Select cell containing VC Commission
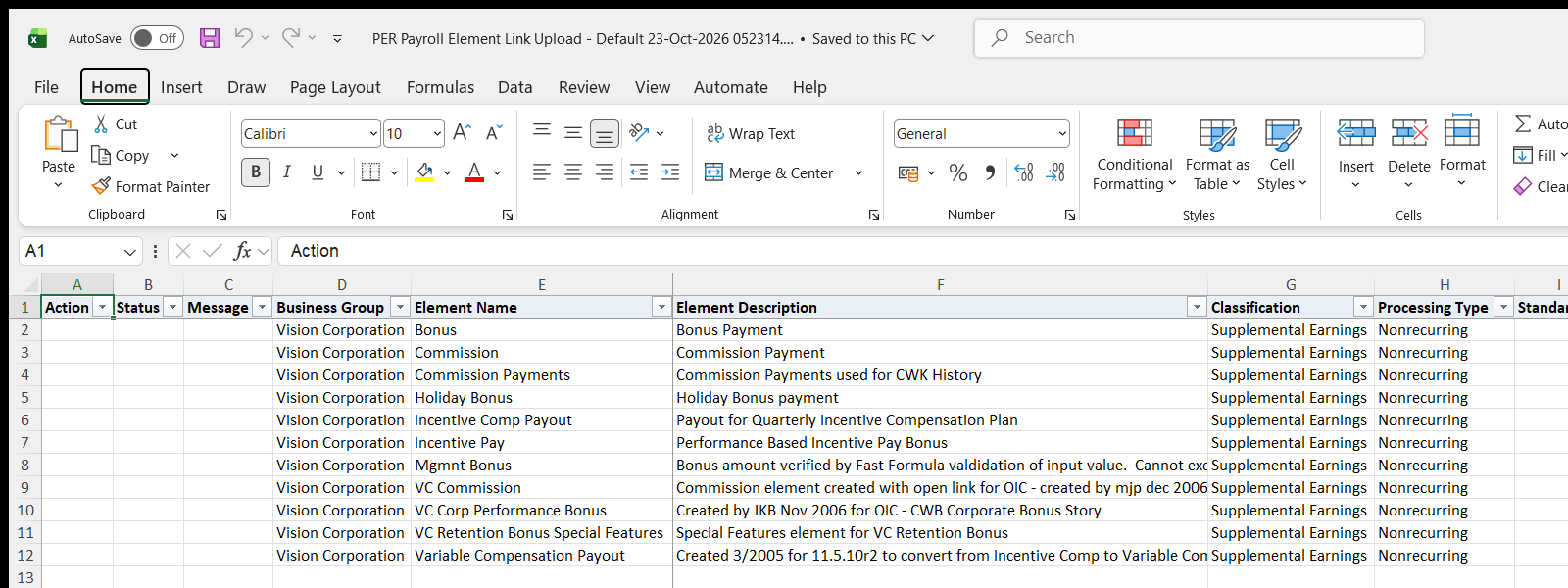This screenshot has height=588, width=1568. point(541,487)
